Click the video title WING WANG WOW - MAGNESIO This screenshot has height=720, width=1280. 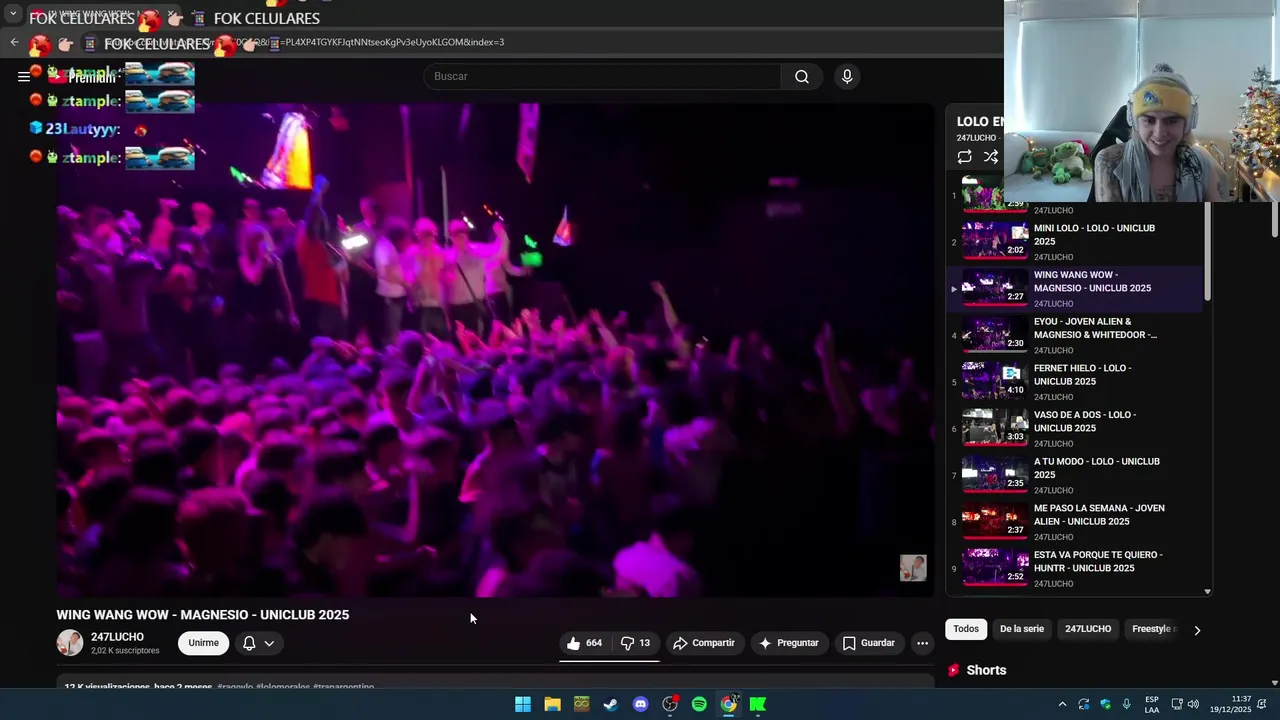click(x=203, y=615)
